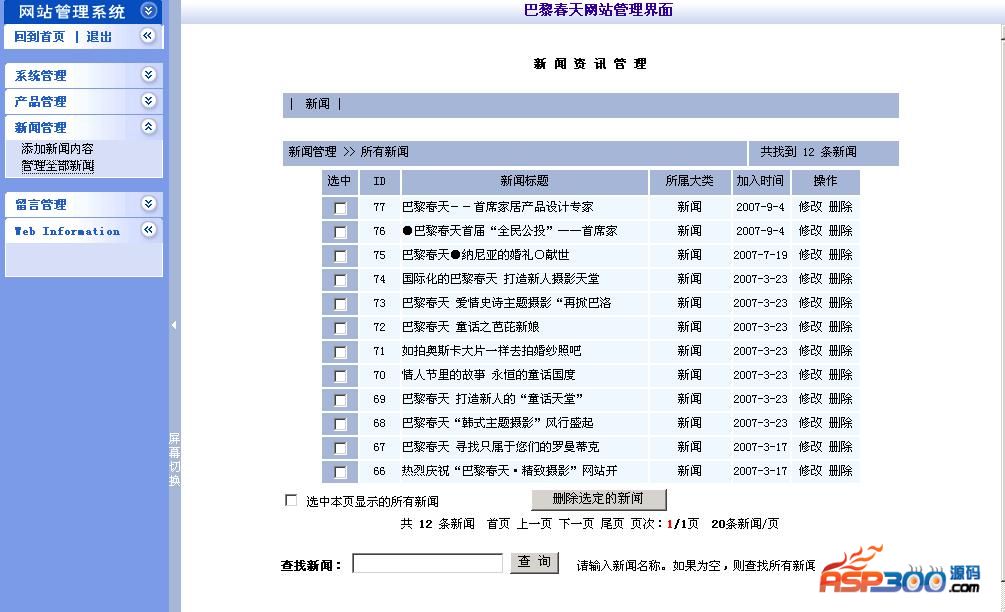Go to 上一页 pagination link
The width and height of the screenshot is (1005, 612).
tap(534, 524)
